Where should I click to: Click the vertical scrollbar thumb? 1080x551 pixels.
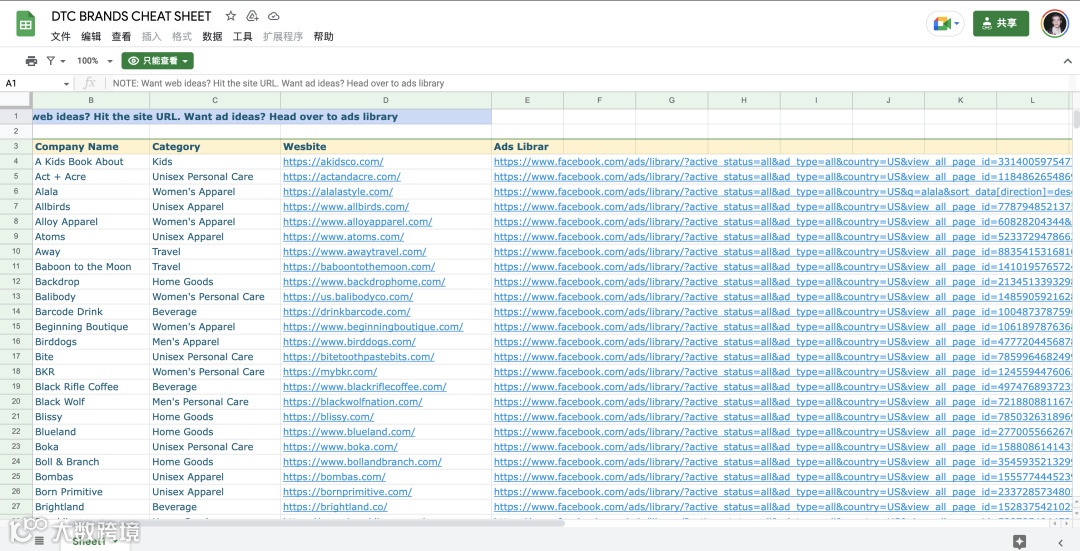[1076, 118]
